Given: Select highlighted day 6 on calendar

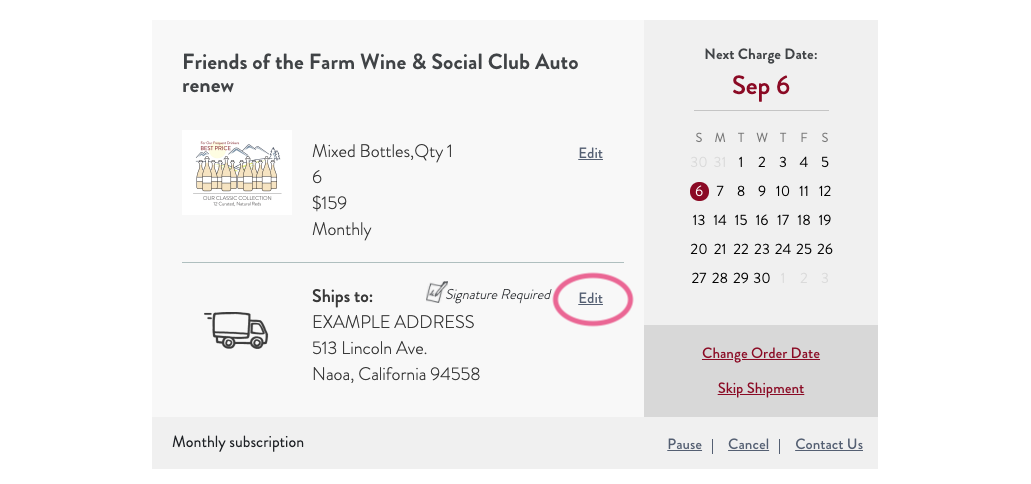Looking at the screenshot, I should (x=698, y=191).
